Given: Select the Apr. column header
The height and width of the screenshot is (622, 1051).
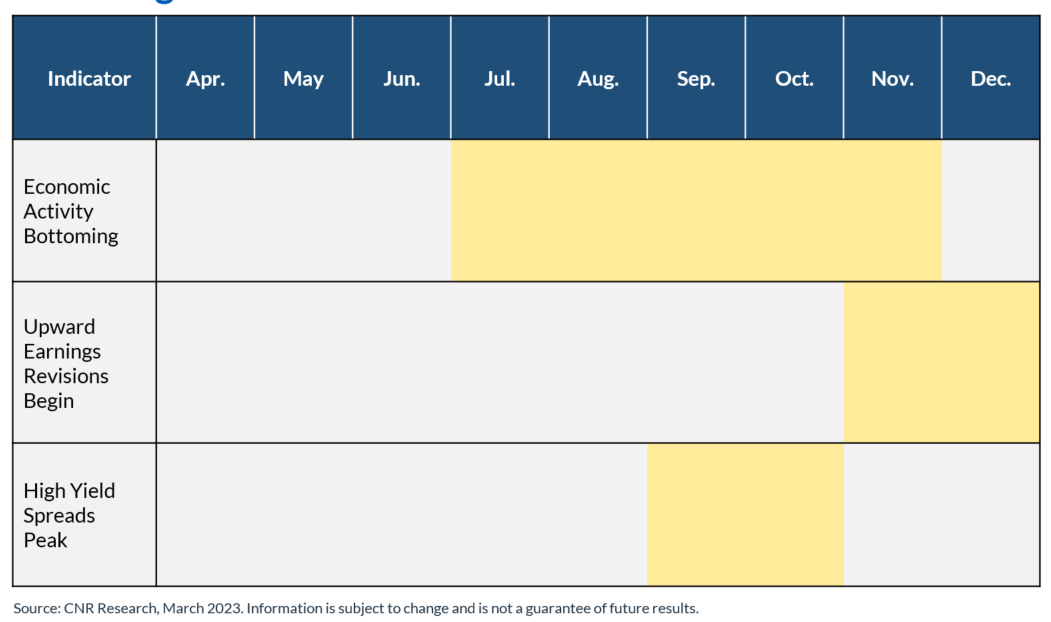Looking at the screenshot, I should tap(205, 78).
